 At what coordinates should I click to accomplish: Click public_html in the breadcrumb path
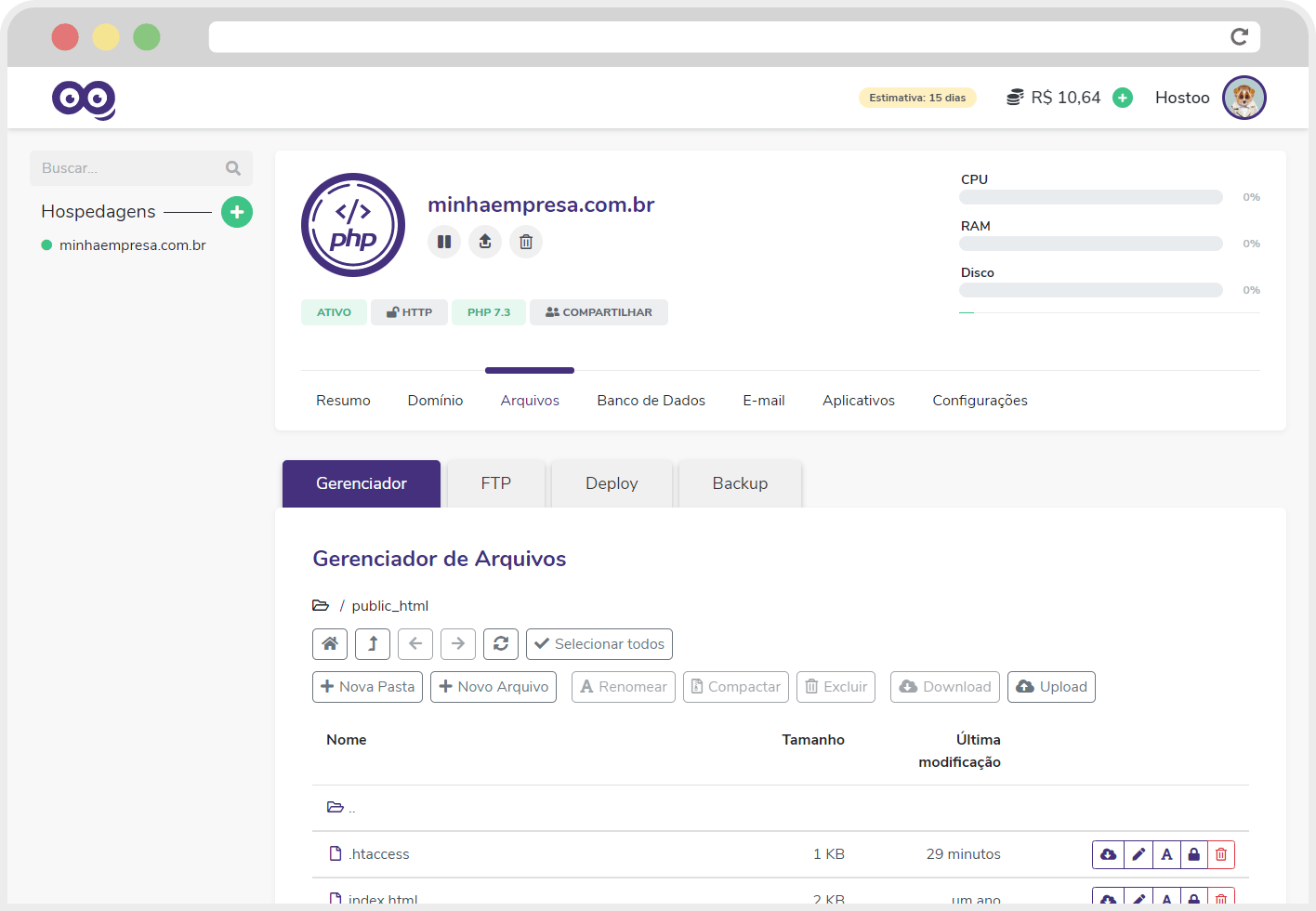(389, 606)
